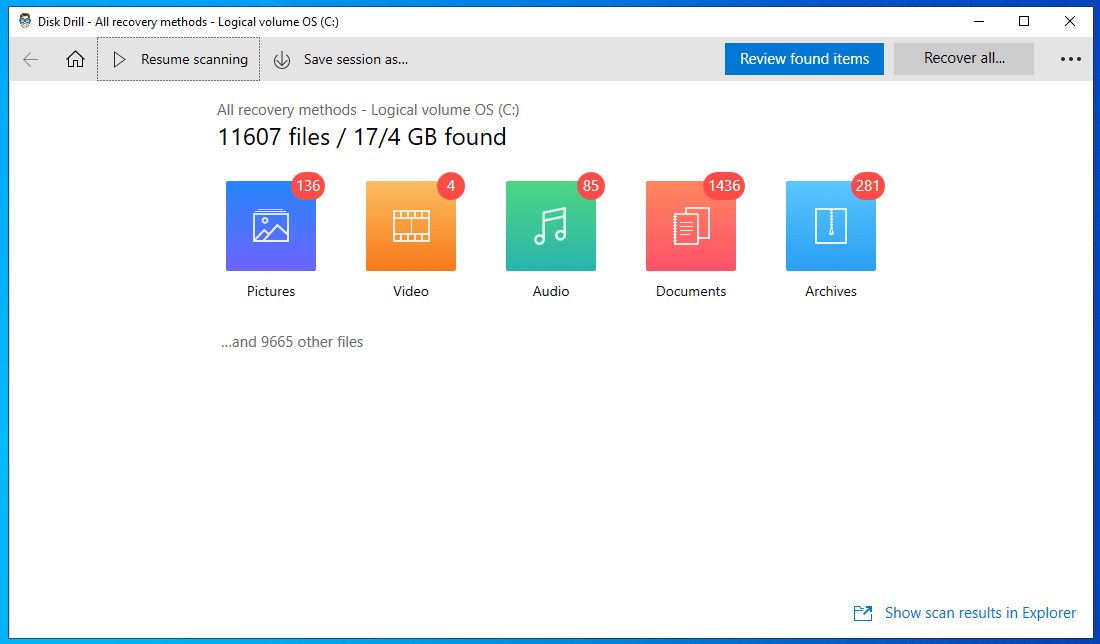Click Recover all... button

tap(963, 59)
